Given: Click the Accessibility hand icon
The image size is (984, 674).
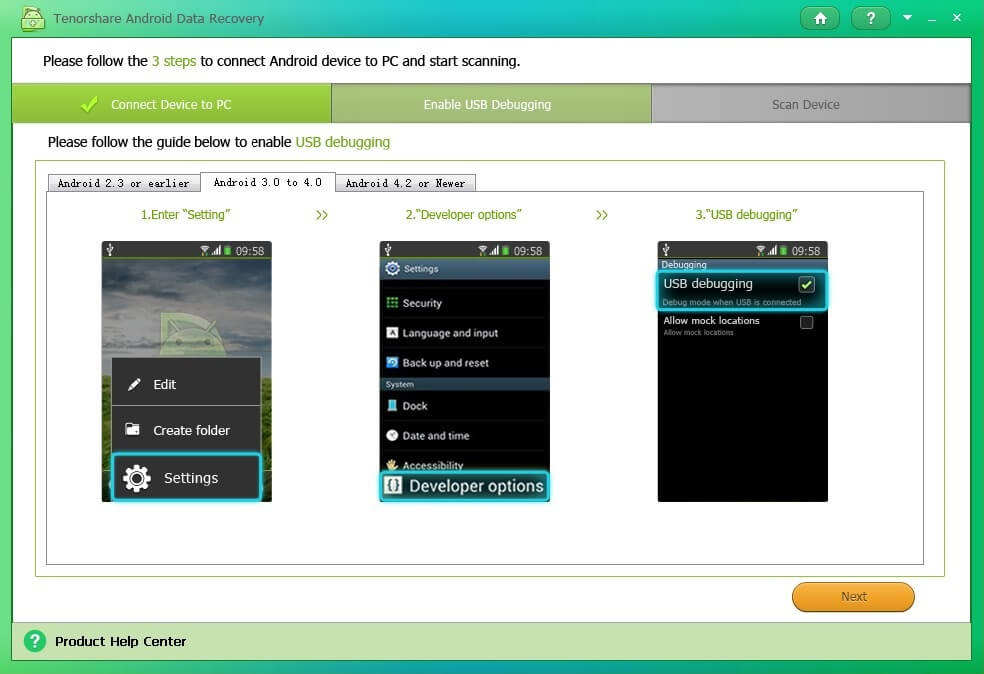Looking at the screenshot, I should pos(392,464).
